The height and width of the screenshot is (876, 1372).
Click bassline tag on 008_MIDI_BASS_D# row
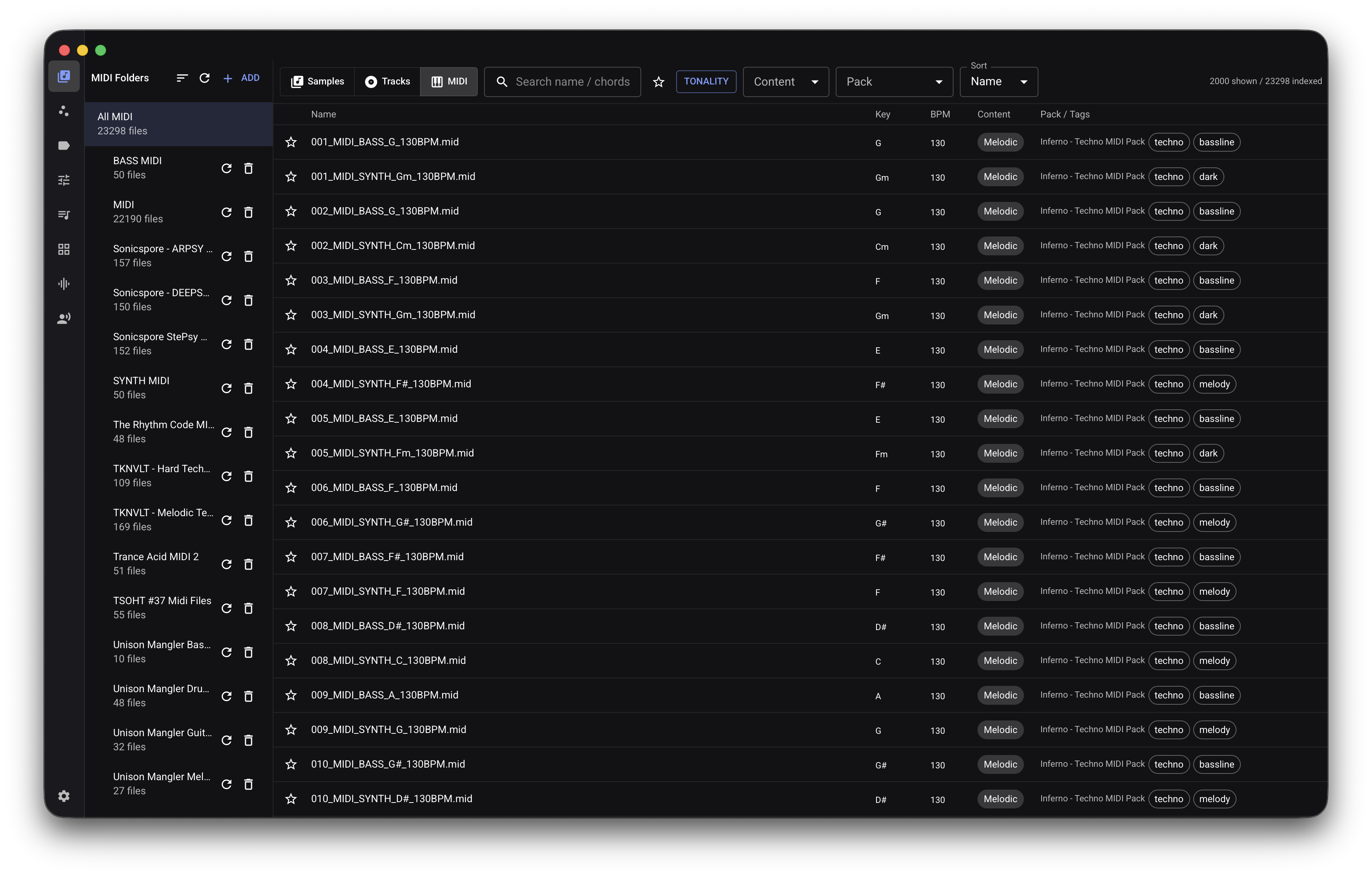click(1216, 626)
